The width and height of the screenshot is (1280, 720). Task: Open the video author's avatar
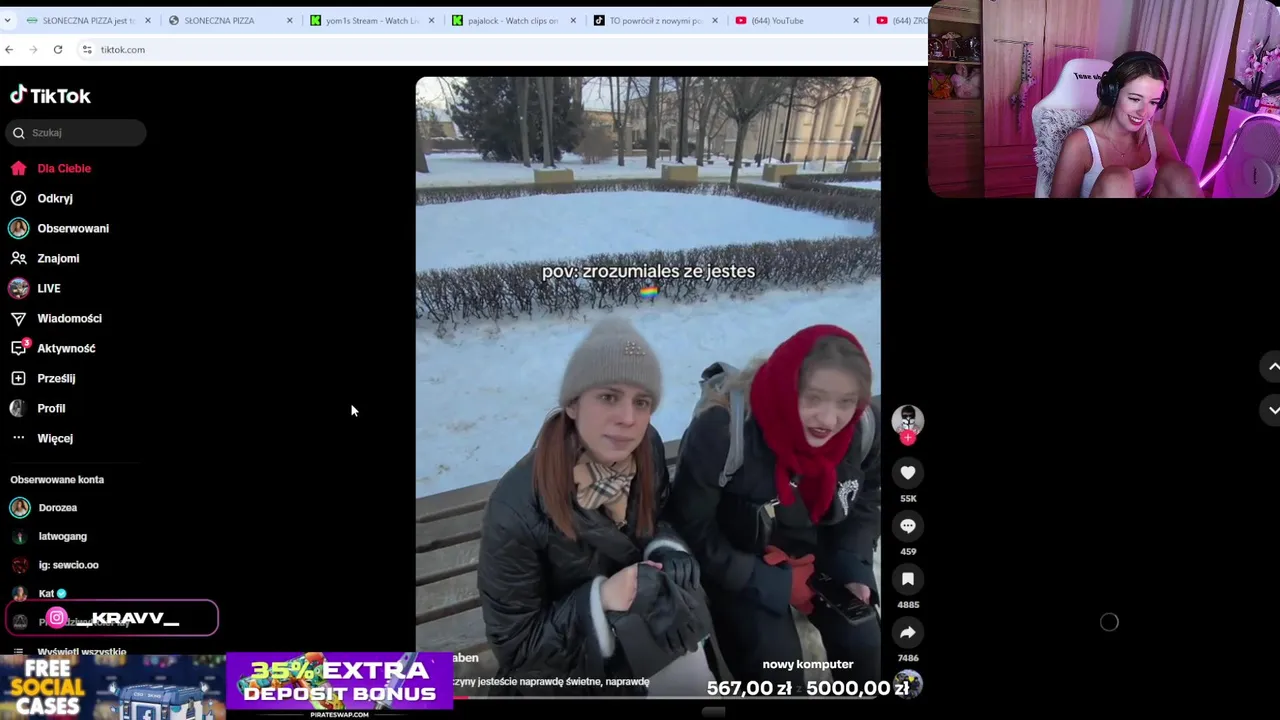pos(908,419)
